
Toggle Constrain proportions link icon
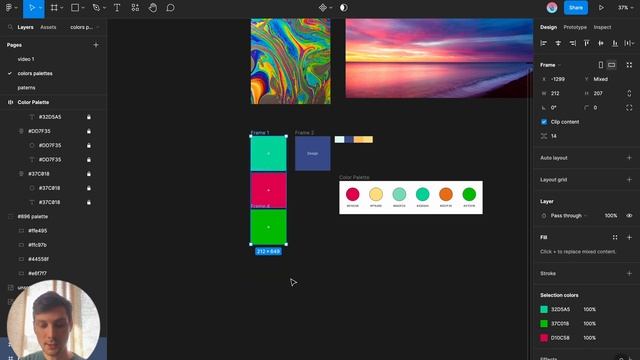pos(629,93)
